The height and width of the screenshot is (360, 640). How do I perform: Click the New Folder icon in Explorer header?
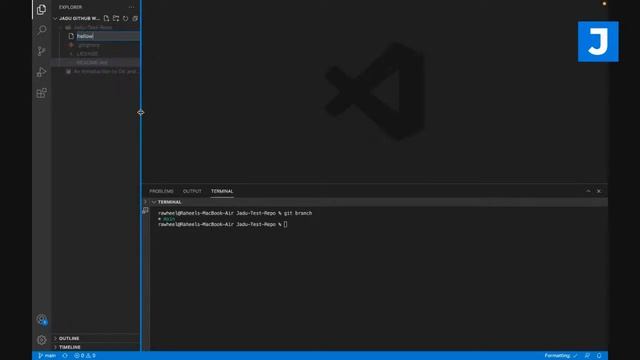coord(116,18)
